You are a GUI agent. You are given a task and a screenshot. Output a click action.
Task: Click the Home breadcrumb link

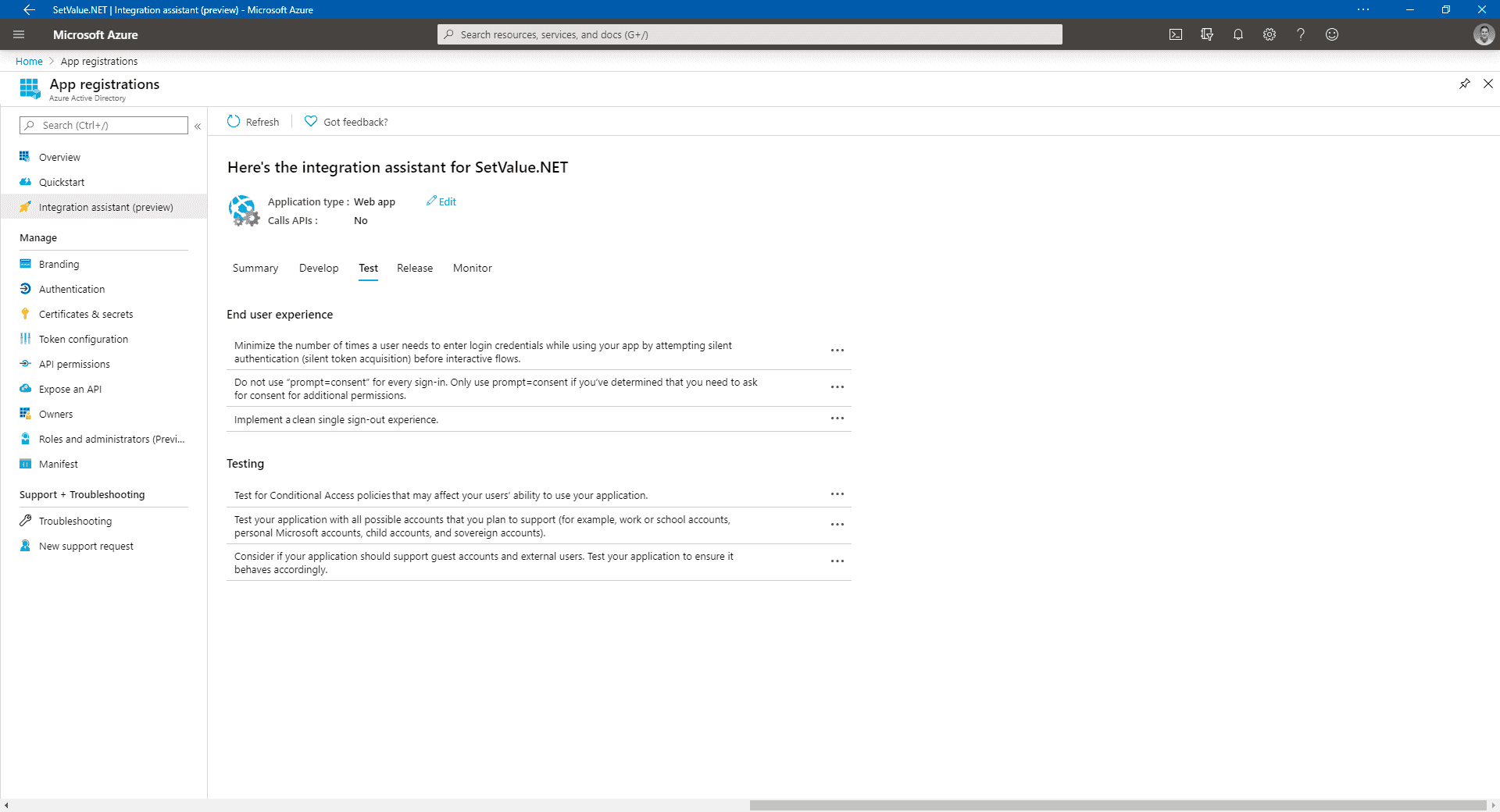point(29,61)
